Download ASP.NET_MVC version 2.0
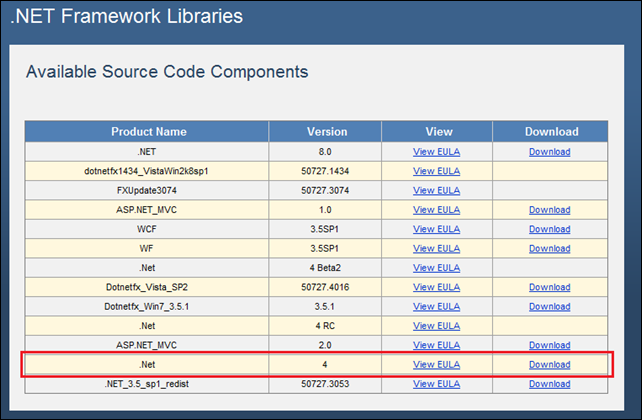Screen dimensions: 642x420 pyautogui.click(x=549, y=344)
